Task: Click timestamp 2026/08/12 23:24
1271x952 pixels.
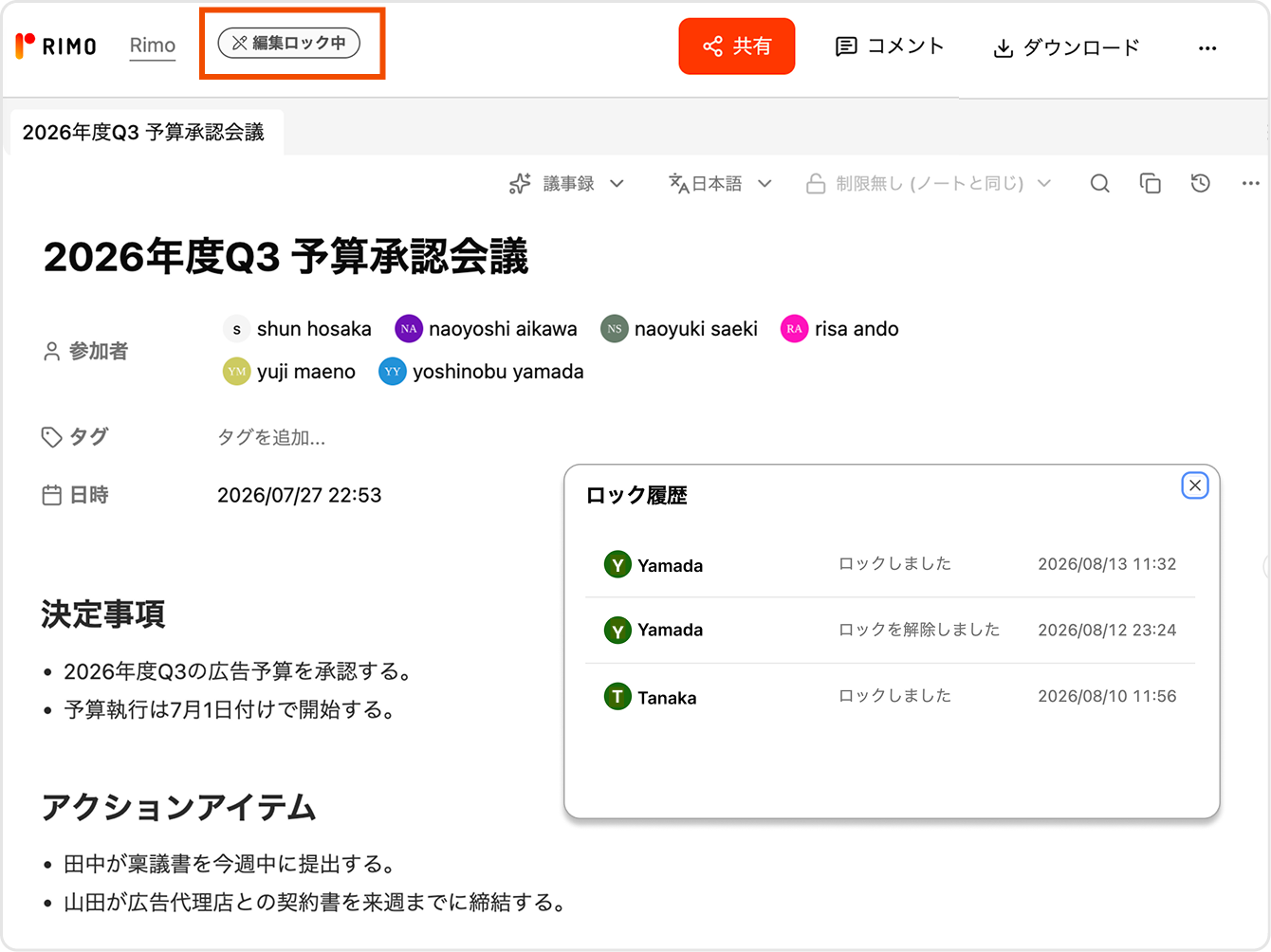Action: click(1107, 630)
